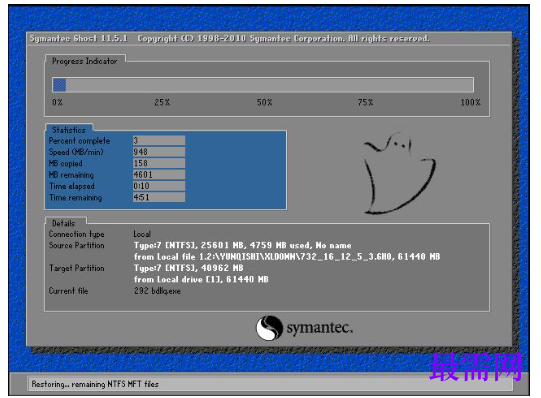Screen dimensions: 541x398
Task: Click the 'Connection type' label
Action: 76,234
